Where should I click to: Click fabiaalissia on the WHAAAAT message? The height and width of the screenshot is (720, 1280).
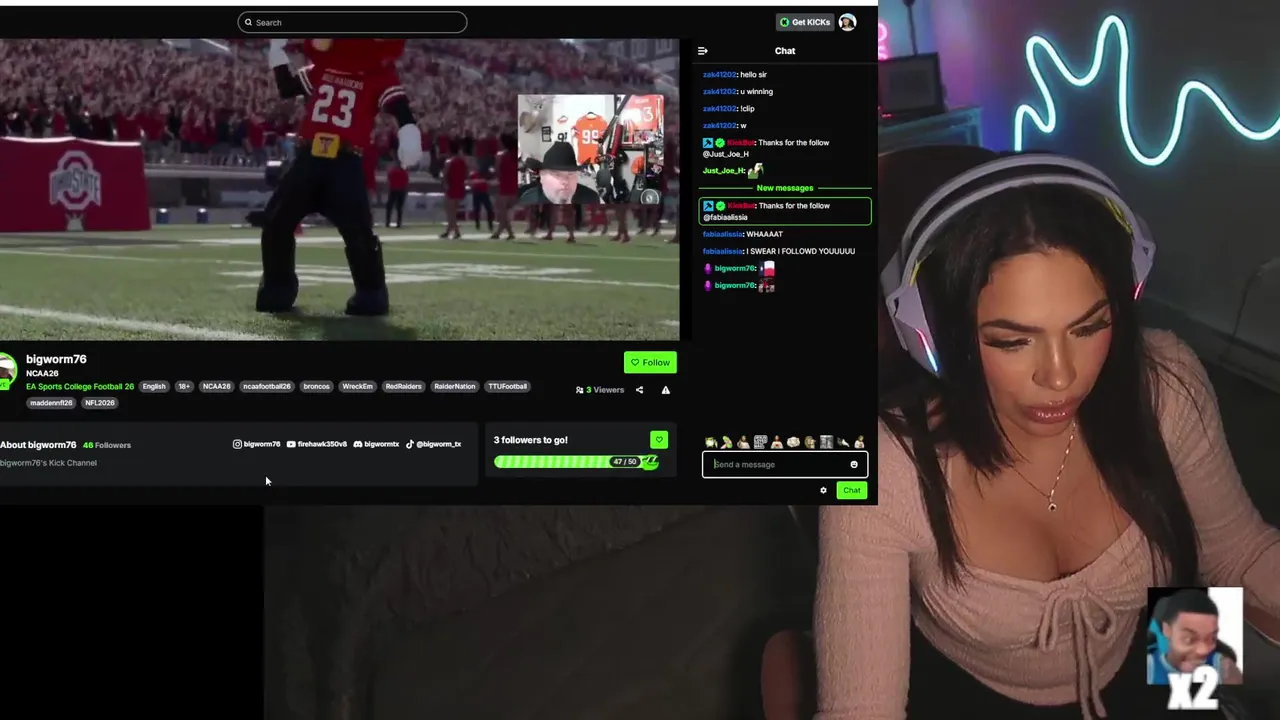pyautogui.click(x=723, y=234)
